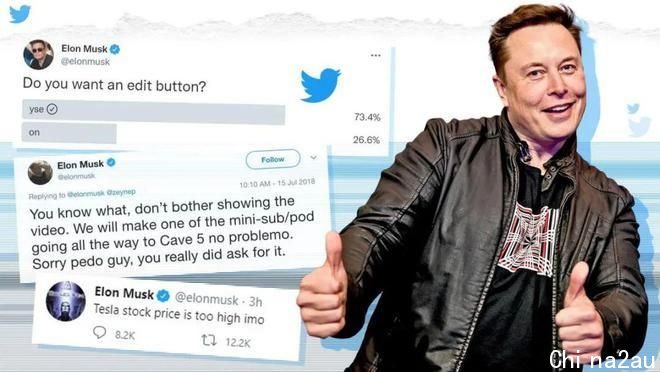Click the 73.4% poll result bar
Viewport: 660px width, 372px height.
154,112
